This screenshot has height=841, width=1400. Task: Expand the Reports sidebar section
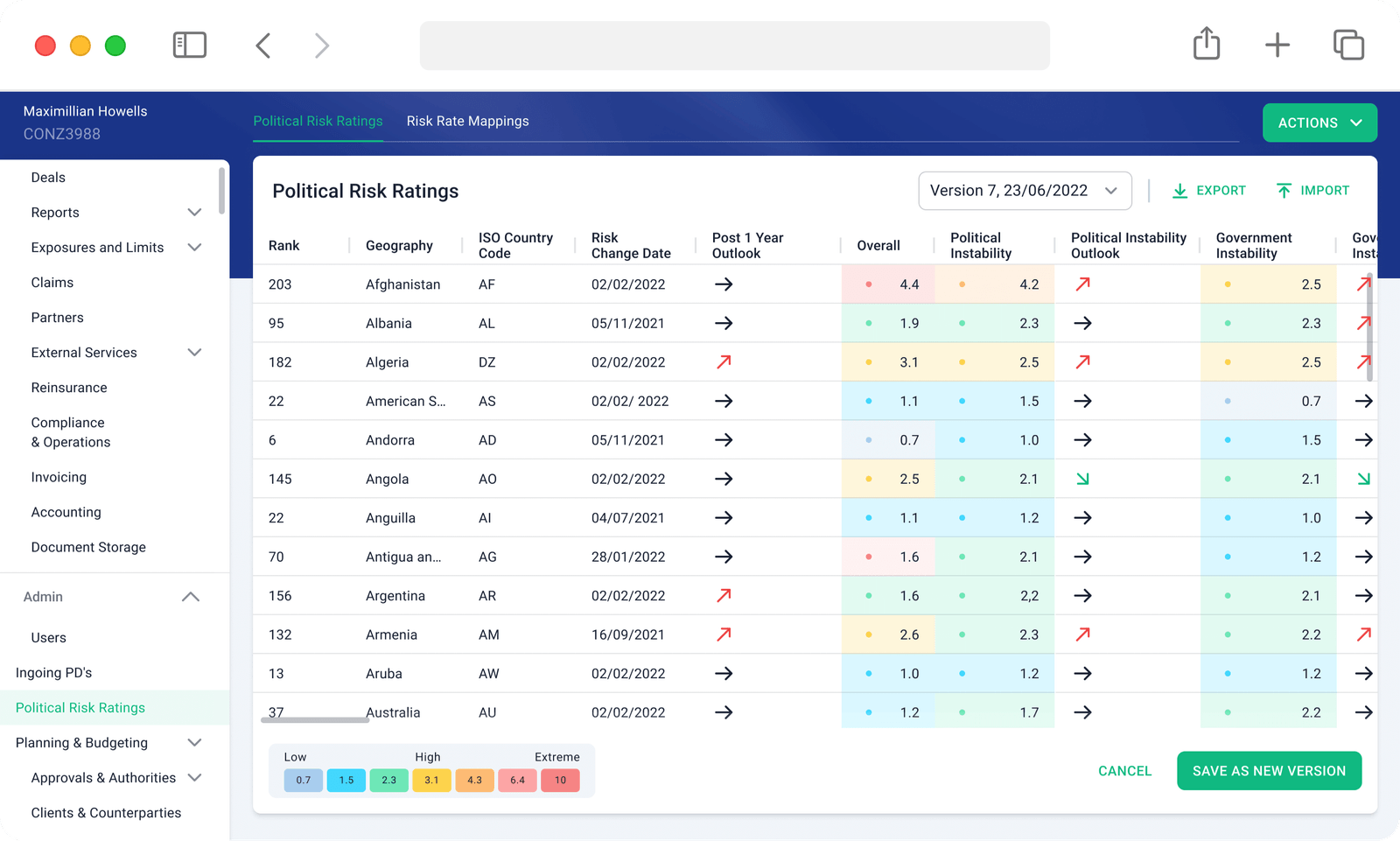194,213
